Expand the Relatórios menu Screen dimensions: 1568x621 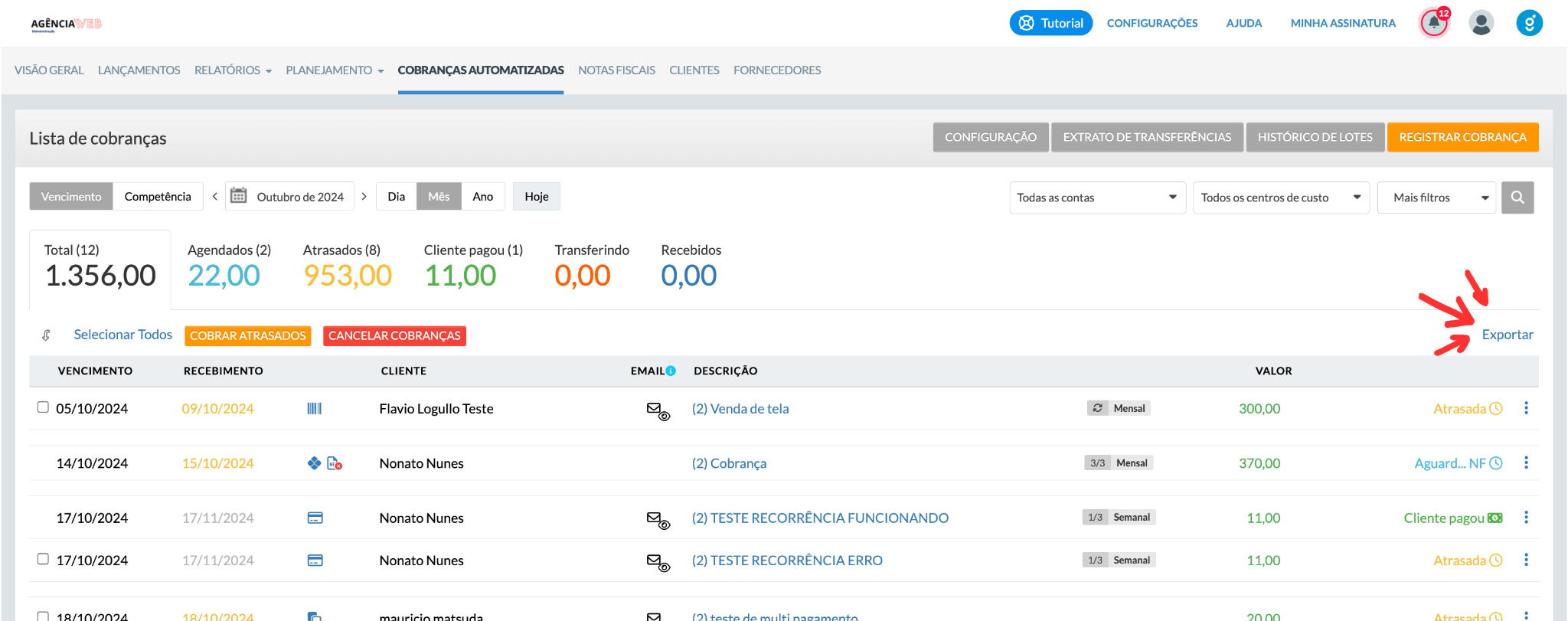[233, 70]
